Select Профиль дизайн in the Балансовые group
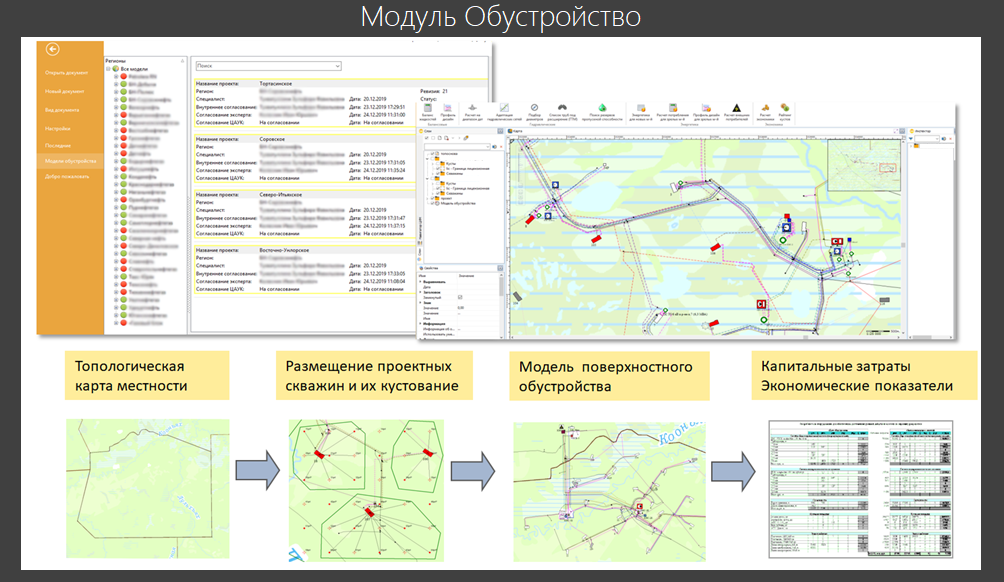Screen dimensions: 1004x582 click(x=448, y=113)
